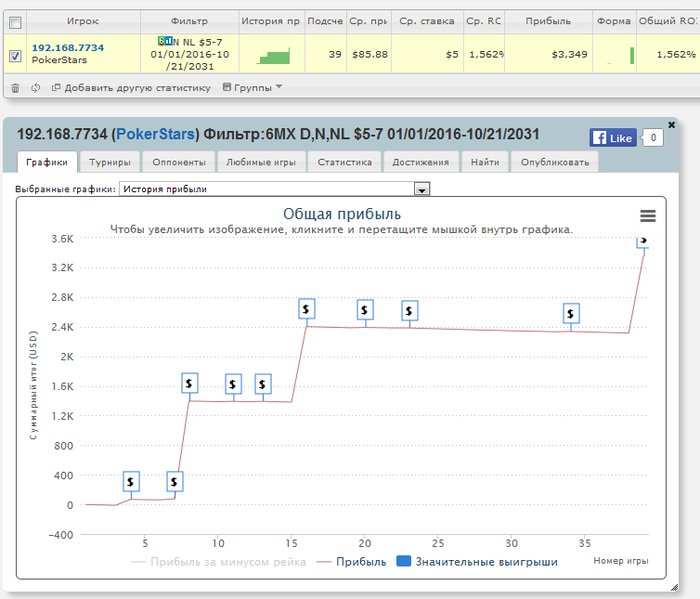Toggle Значительные выигрыши legend series
The image size is (700, 599).
click(x=477, y=562)
